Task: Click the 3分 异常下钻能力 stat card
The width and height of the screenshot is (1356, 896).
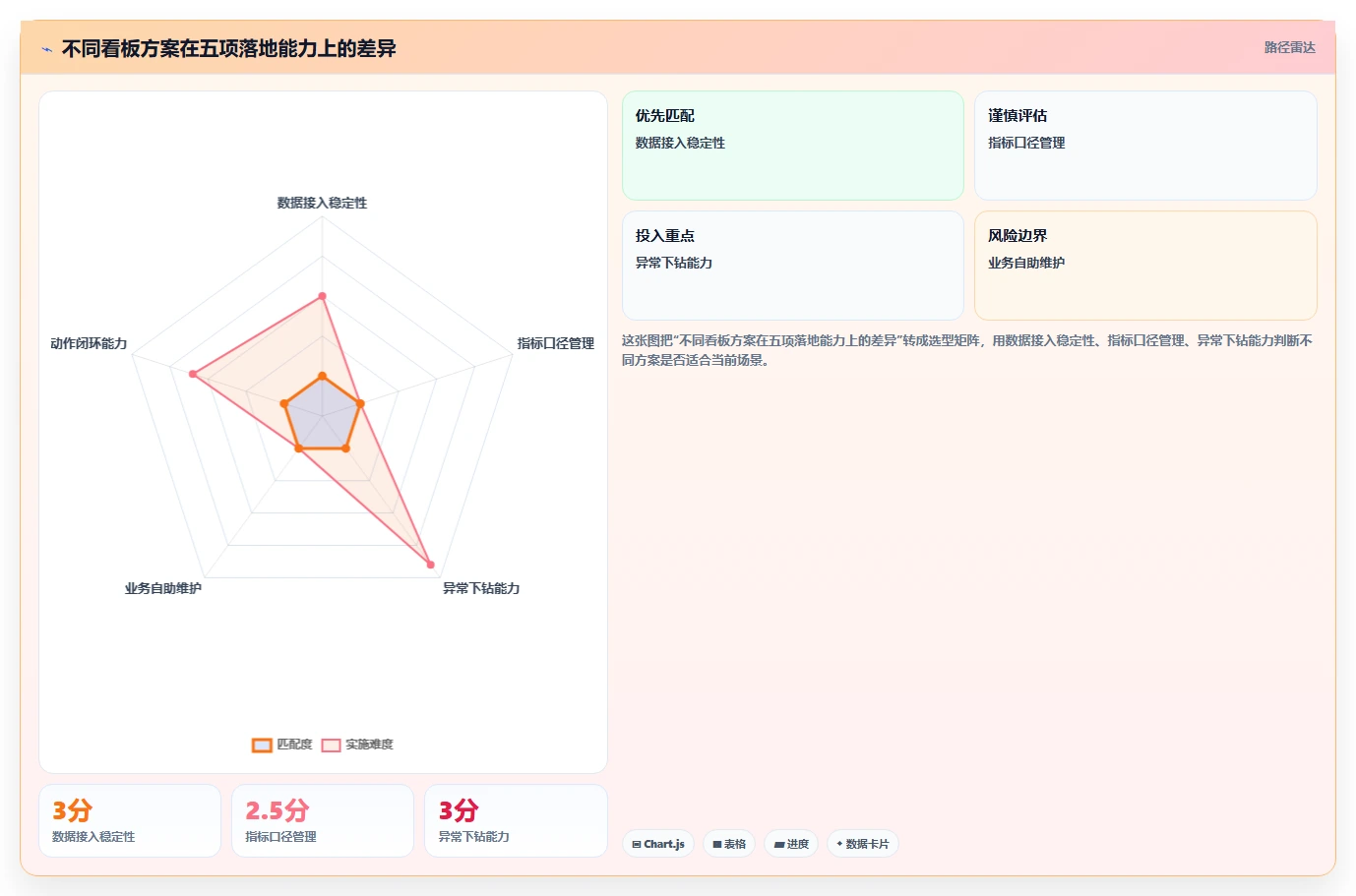Action: click(516, 820)
